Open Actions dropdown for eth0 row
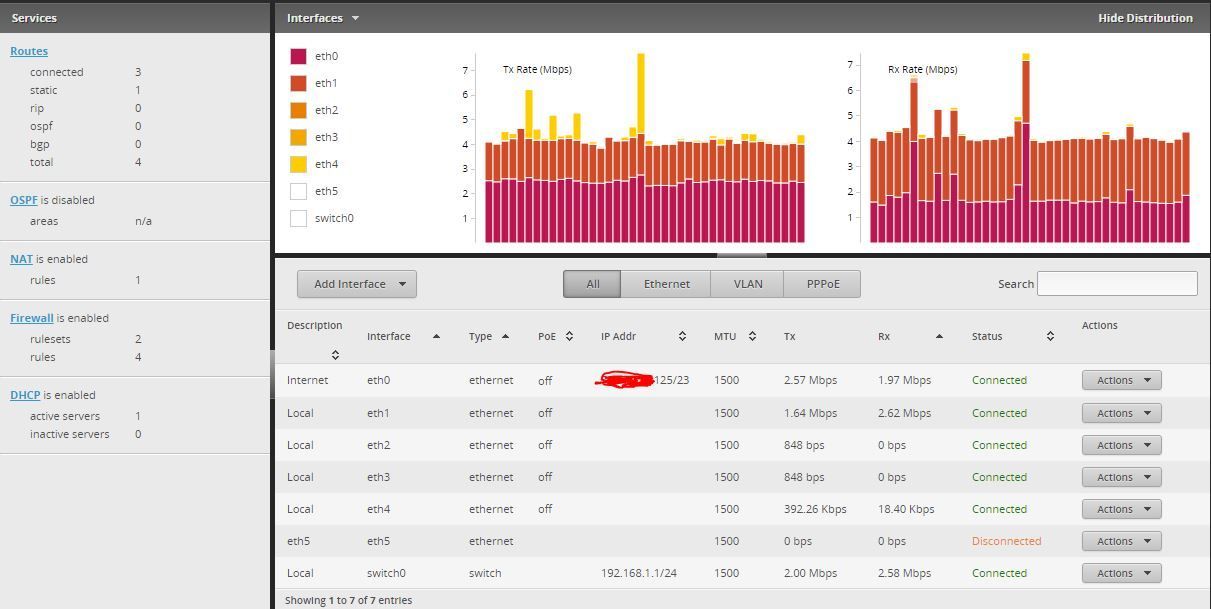 click(x=1121, y=380)
